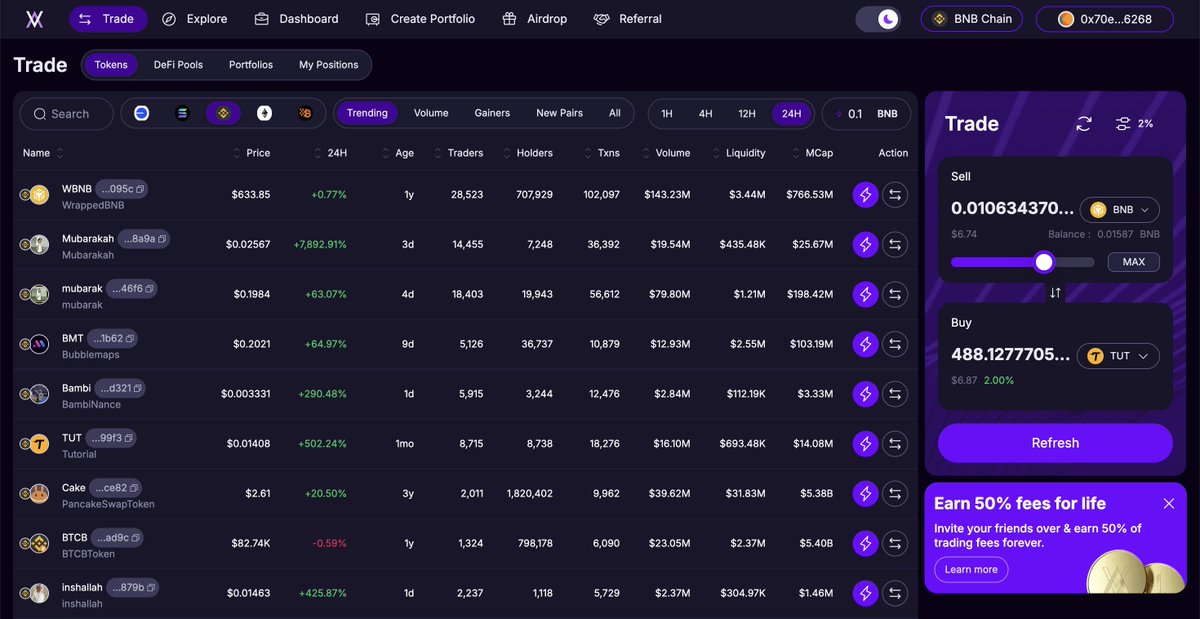Sort table by Liquidity column

(x=739, y=153)
